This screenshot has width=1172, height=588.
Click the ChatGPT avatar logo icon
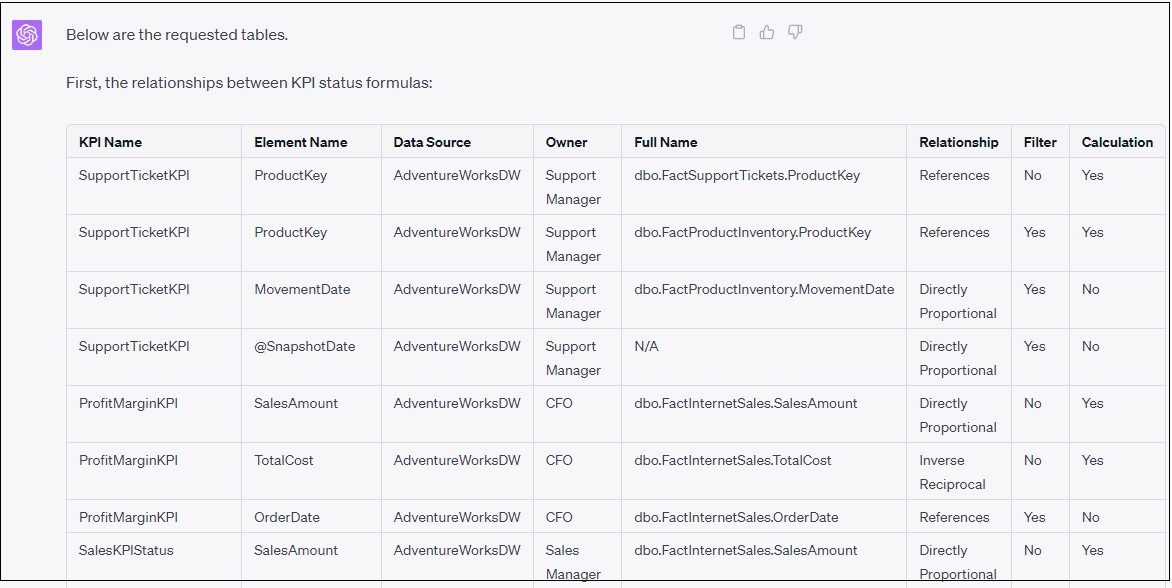(x=27, y=35)
